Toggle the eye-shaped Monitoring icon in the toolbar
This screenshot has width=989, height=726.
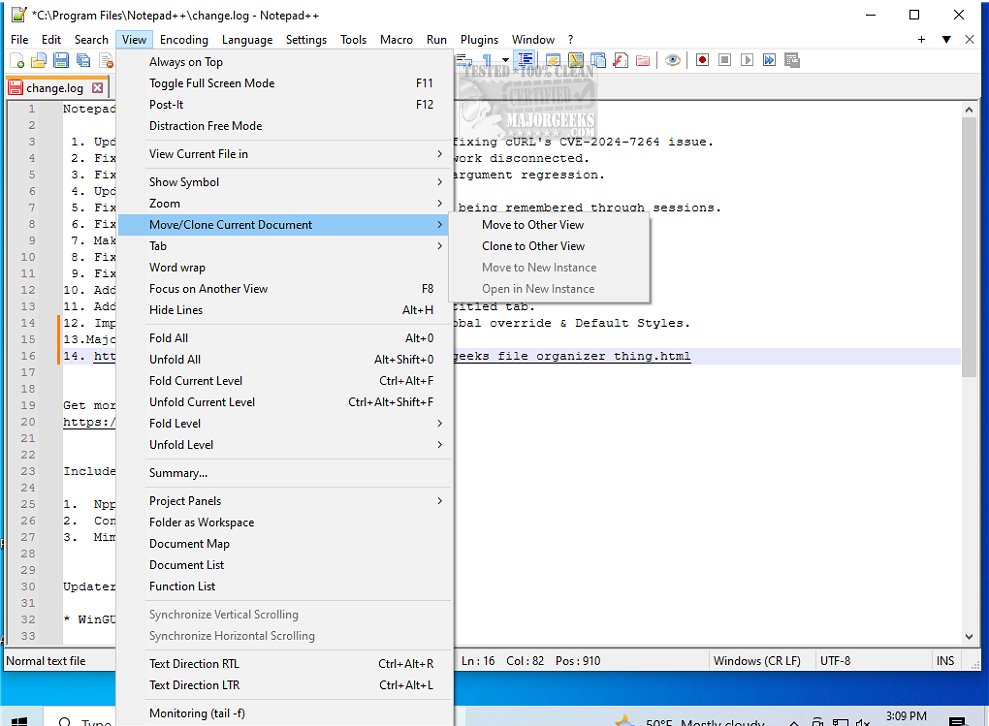click(x=673, y=60)
